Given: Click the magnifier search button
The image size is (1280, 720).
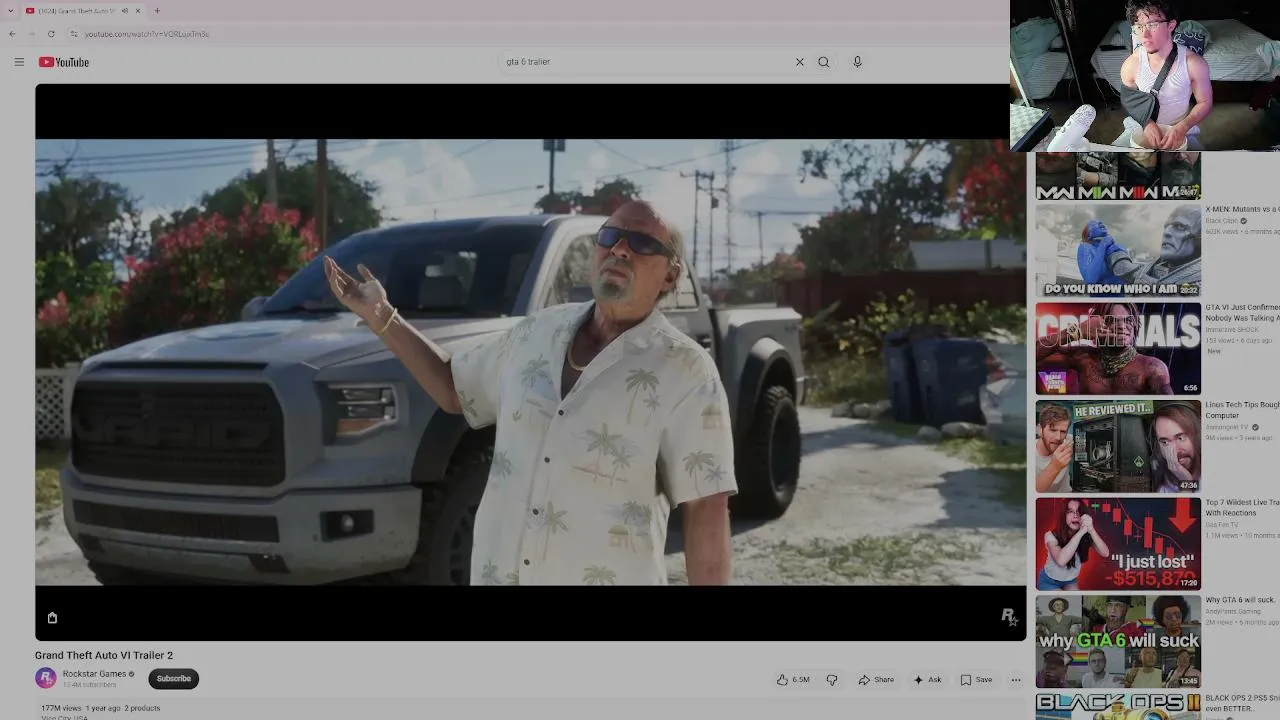Looking at the screenshot, I should pyautogui.click(x=824, y=62).
